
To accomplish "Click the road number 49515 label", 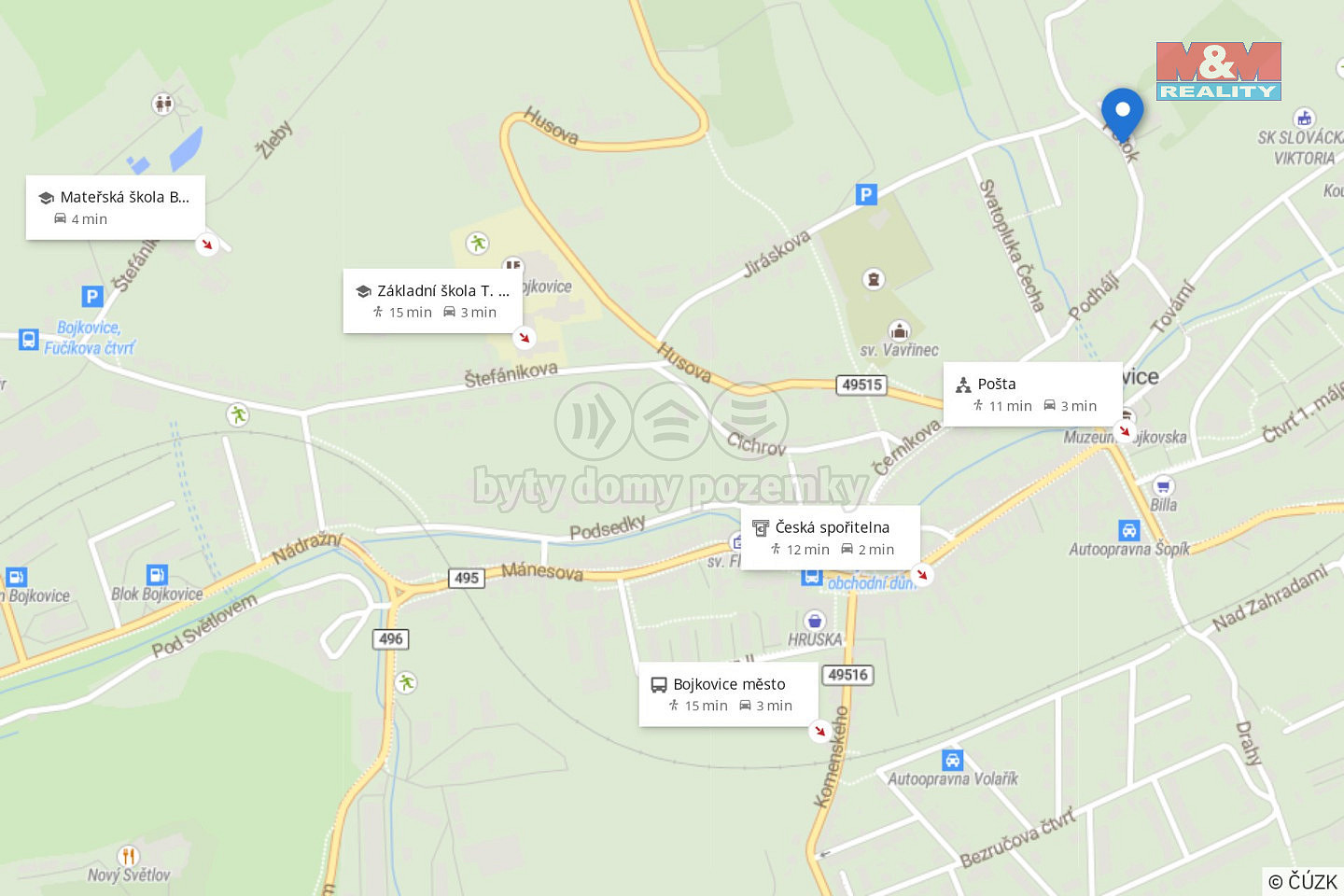I will pyautogui.click(x=861, y=385).
